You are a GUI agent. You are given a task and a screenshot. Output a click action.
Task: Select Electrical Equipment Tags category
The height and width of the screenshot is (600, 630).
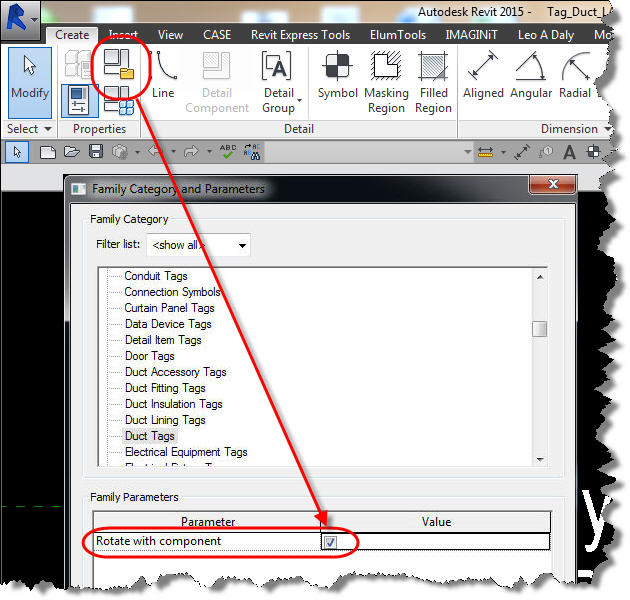tap(186, 453)
